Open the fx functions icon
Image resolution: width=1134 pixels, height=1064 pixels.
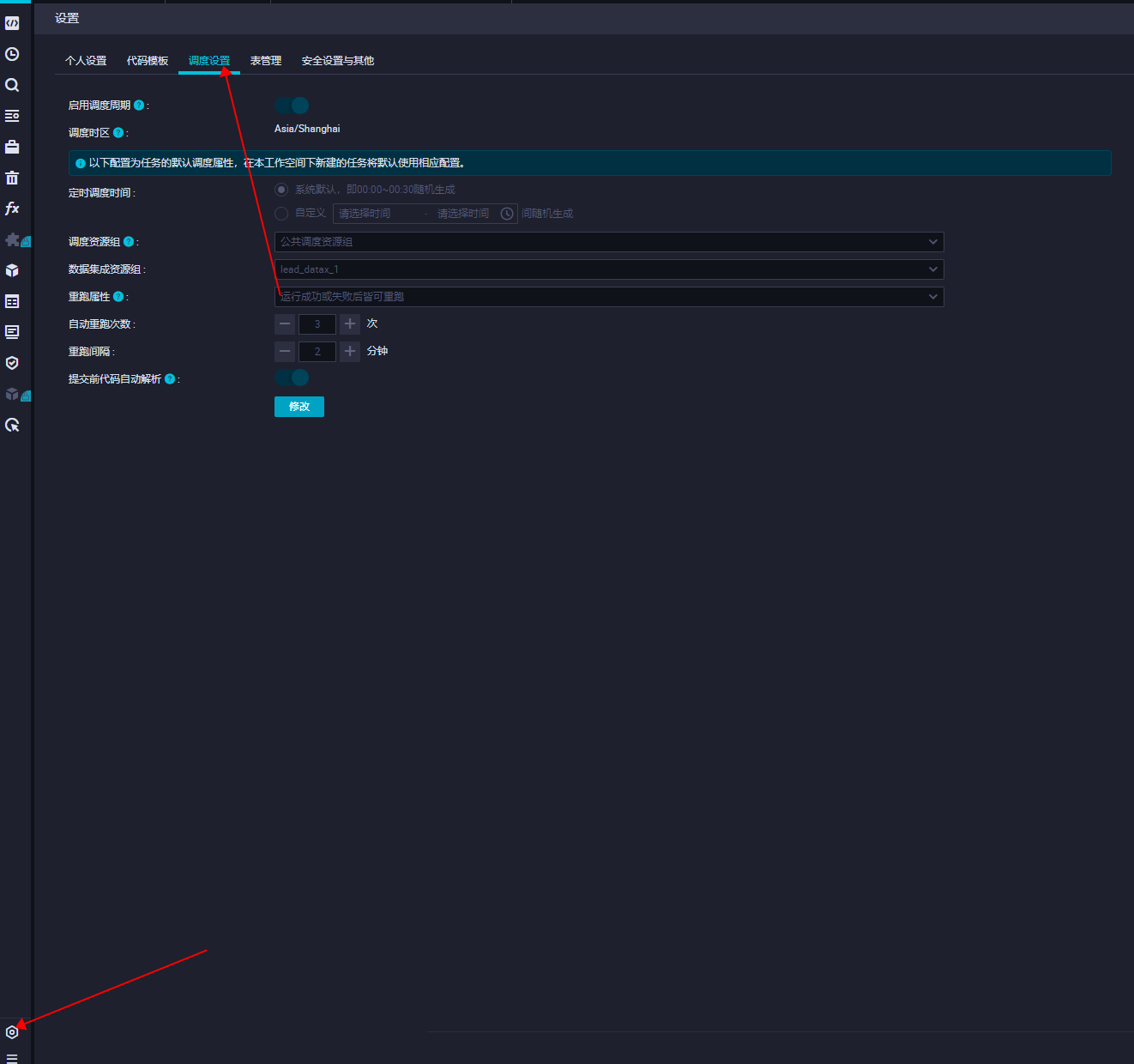point(12,209)
